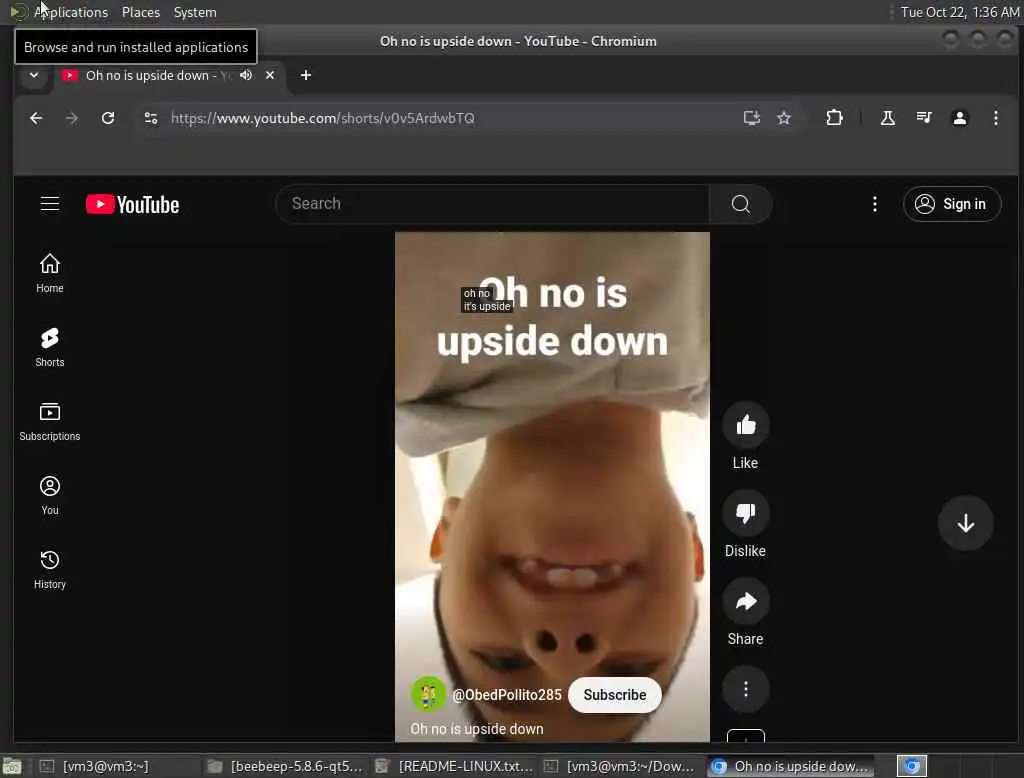Click into the YouTube Search field
This screenshot has height=778, width=1024.
(492, 204)
